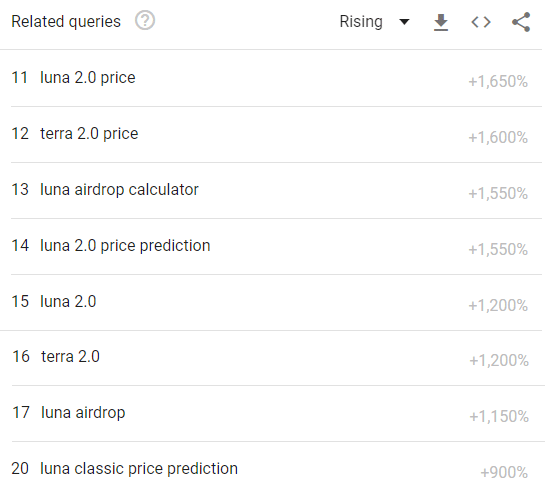Click the +1,600% value for terra 2.0 price
This screenshot has width=547, height=495.
(498, 137)
